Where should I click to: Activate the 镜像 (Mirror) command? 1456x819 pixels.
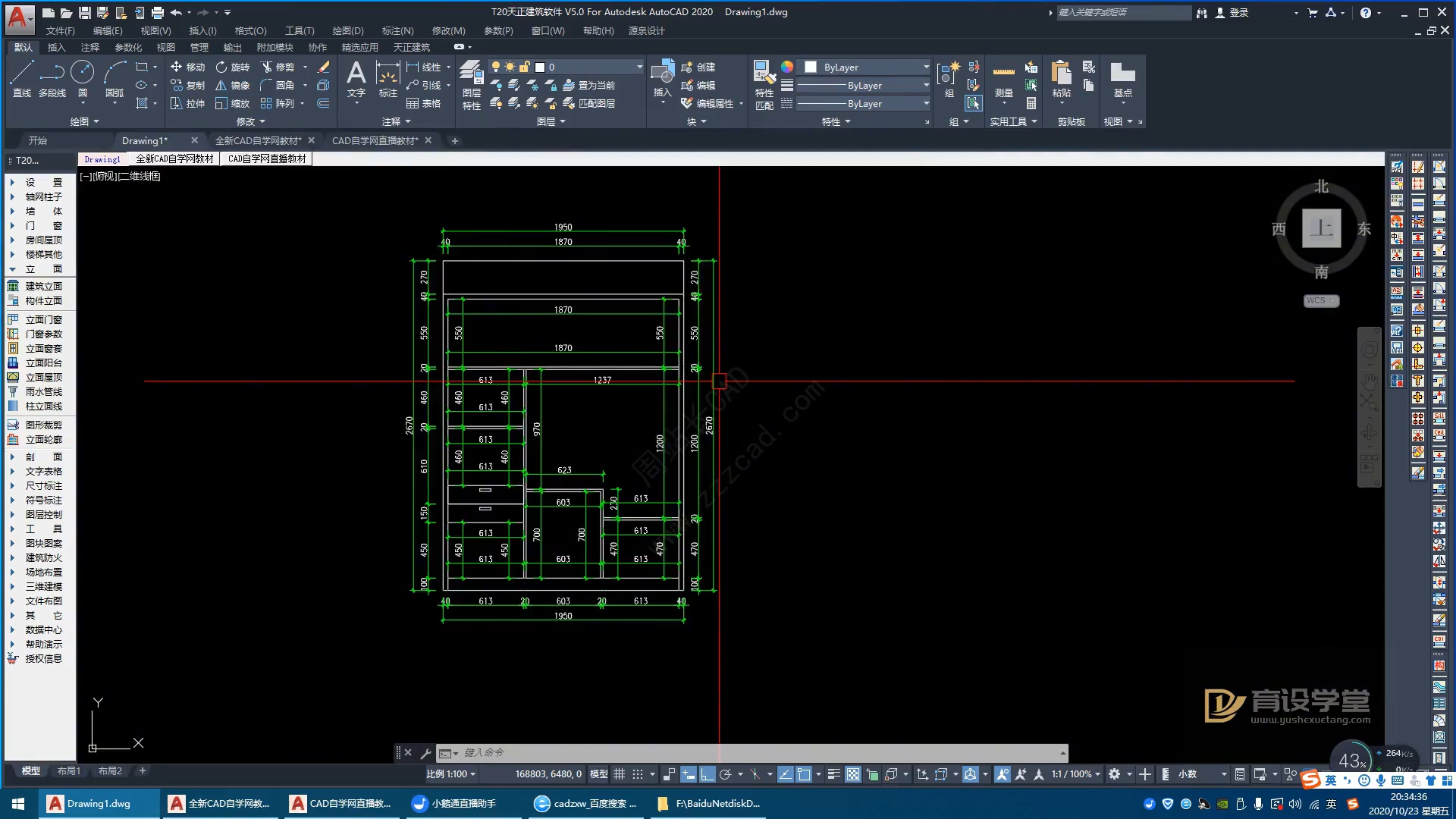tap(232, 85)
